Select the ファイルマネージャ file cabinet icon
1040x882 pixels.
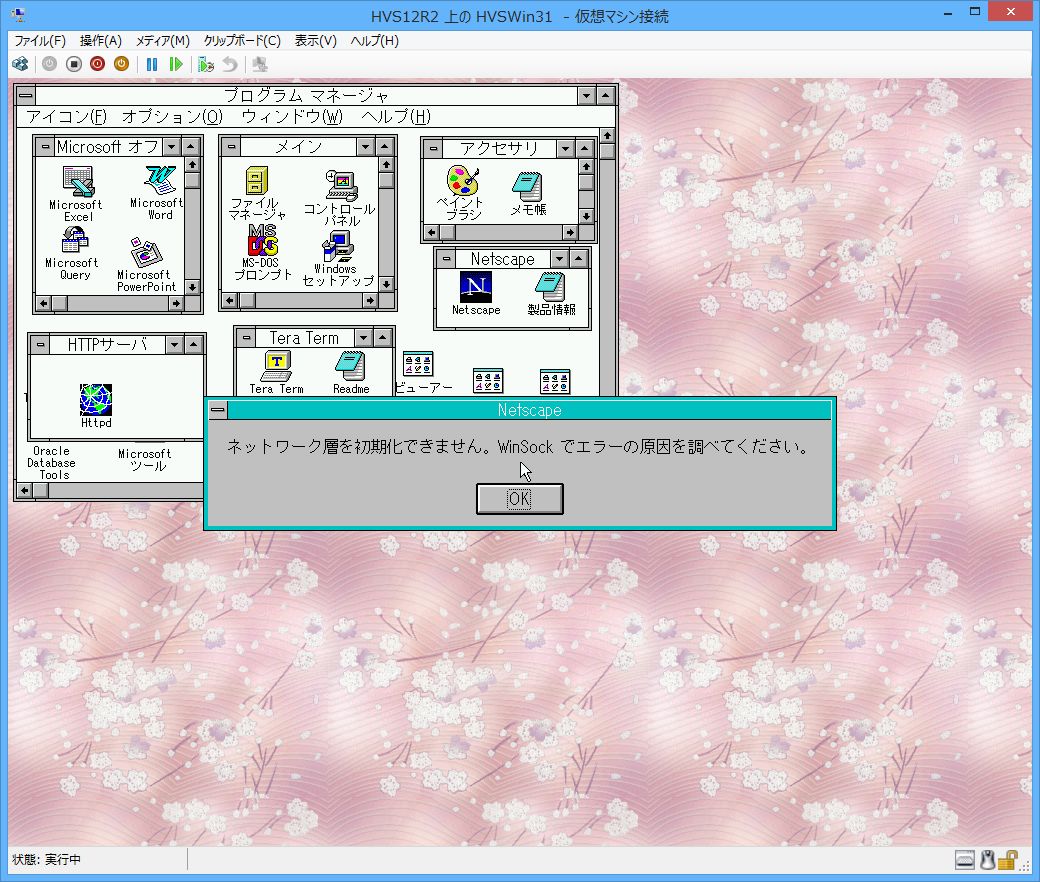(x=257, y=180)
